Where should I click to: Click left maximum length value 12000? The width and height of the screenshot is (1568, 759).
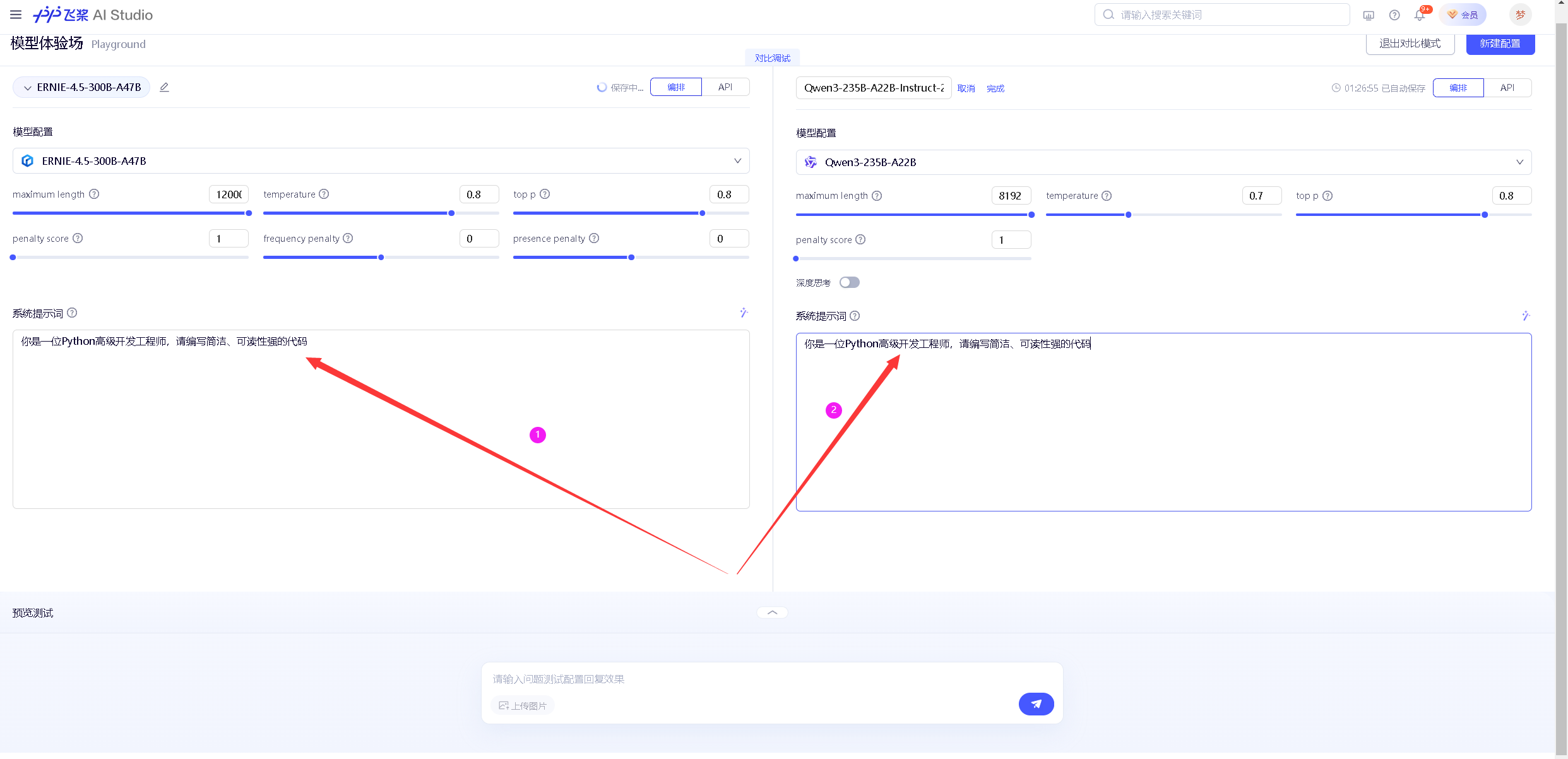(229, 194)
